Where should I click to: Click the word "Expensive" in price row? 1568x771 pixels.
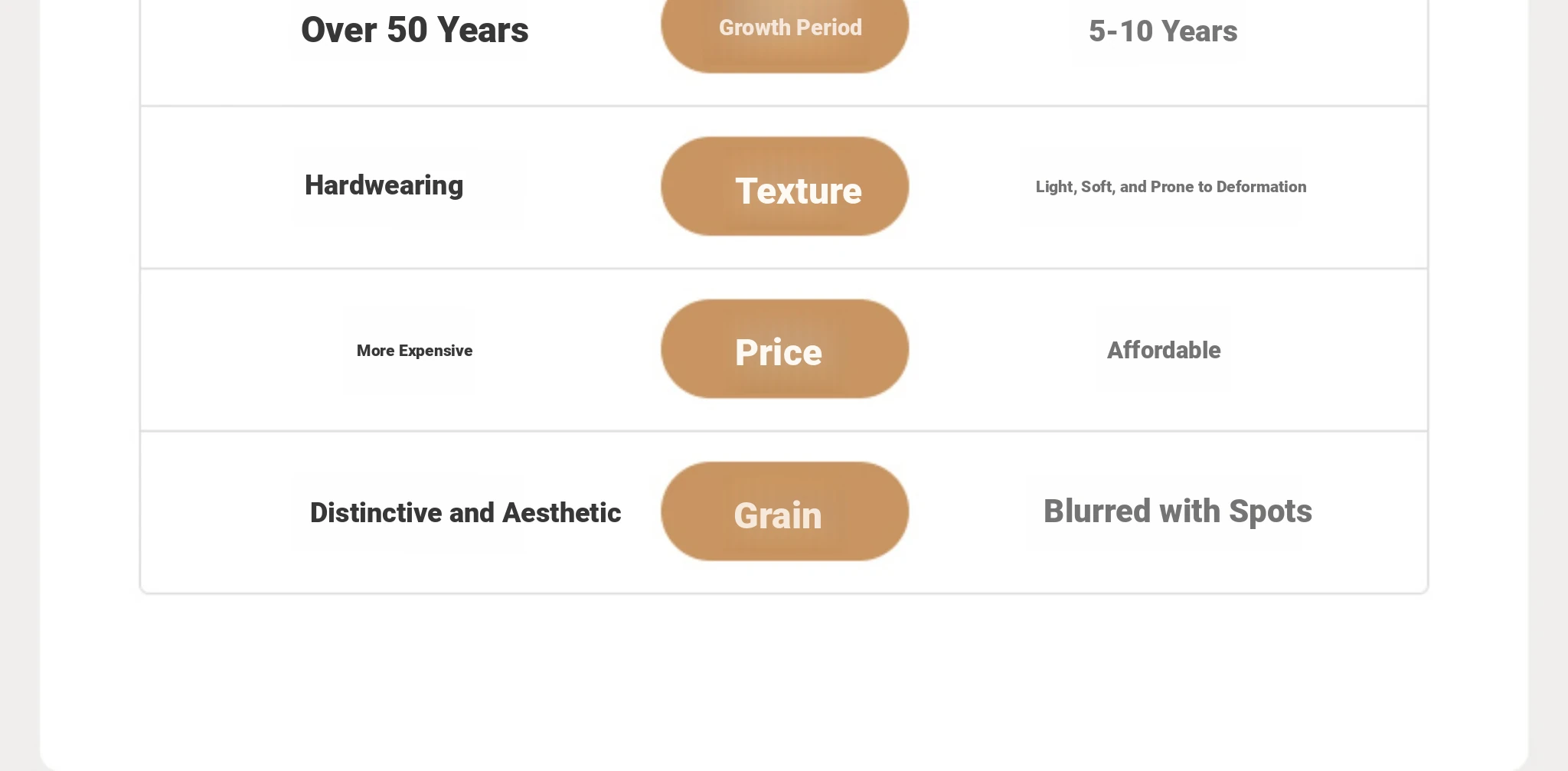click(x=436, y=351)
